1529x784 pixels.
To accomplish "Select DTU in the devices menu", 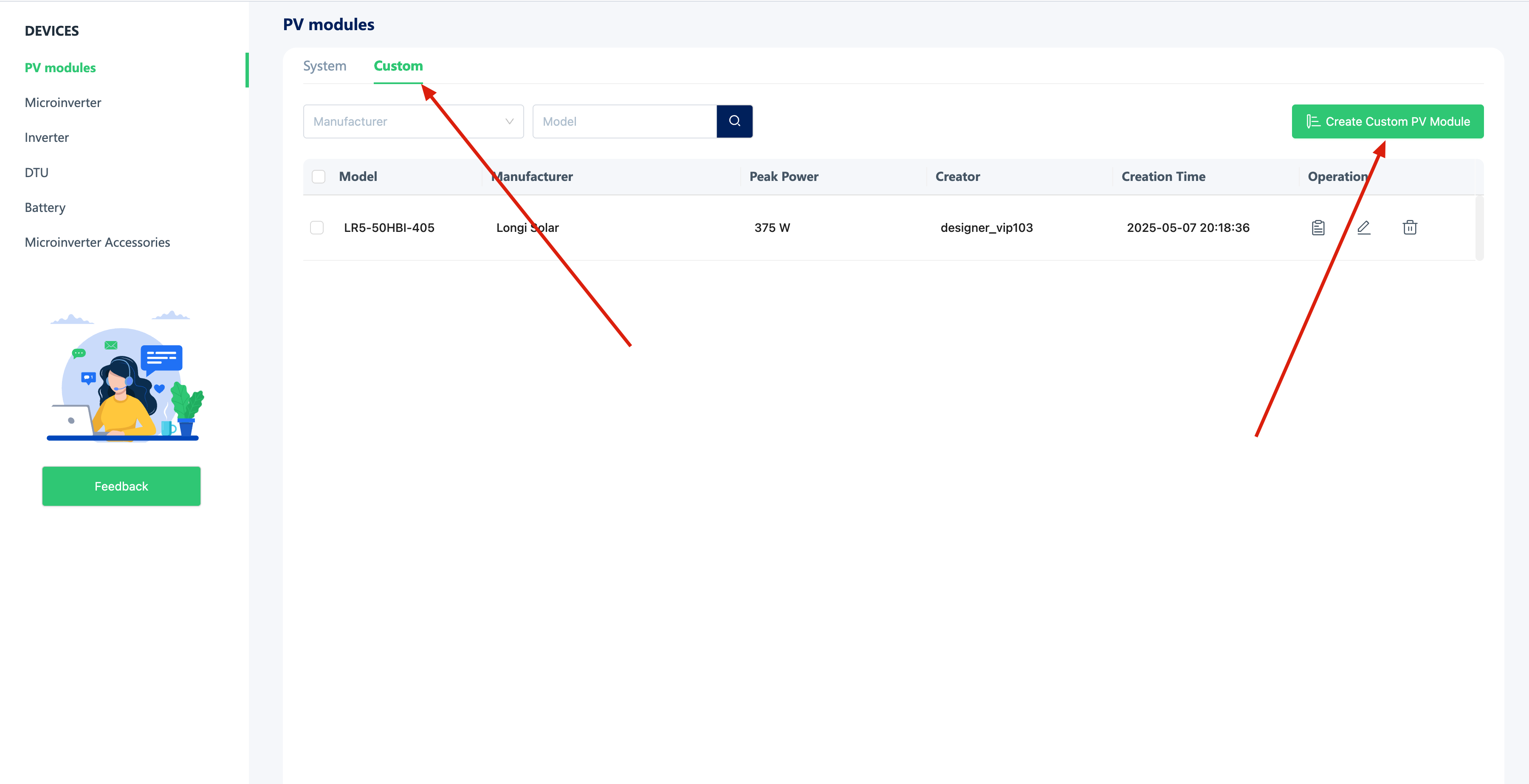I will tap(36, 173).
